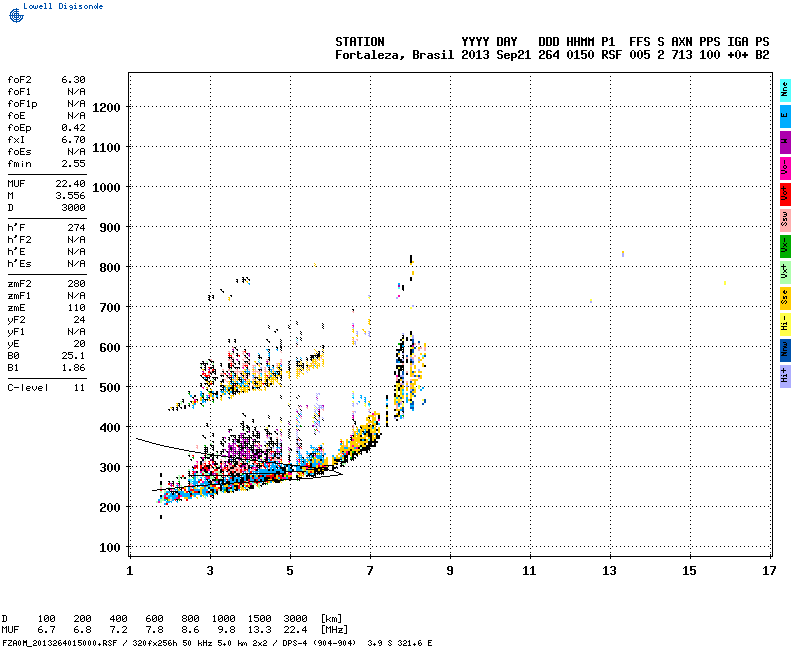Click the yE value 20
The image size is (800, 650).
point(80,344)
